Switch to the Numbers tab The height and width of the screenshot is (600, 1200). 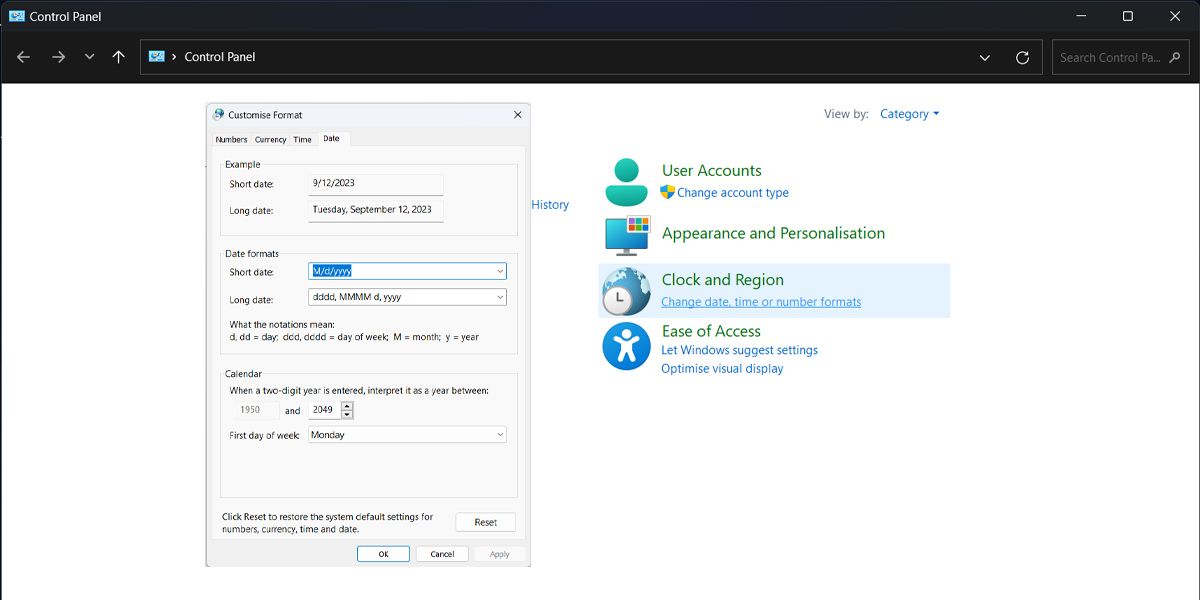pos(231,140)
